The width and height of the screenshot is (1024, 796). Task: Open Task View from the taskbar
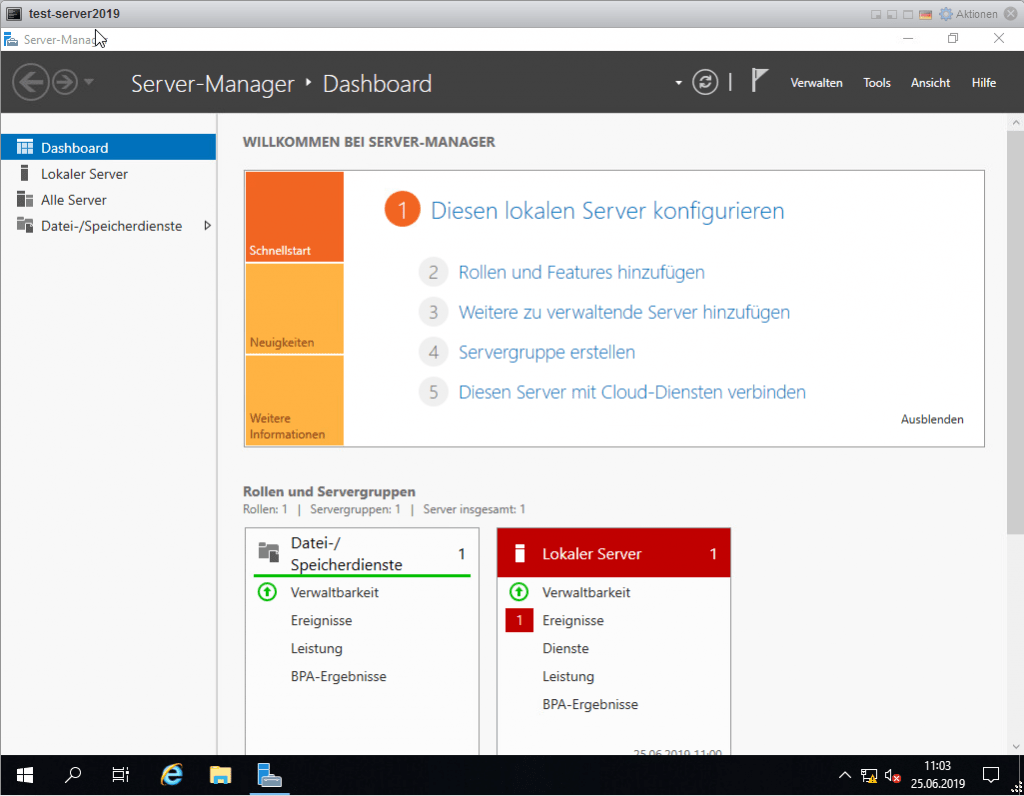coord(120,775)
